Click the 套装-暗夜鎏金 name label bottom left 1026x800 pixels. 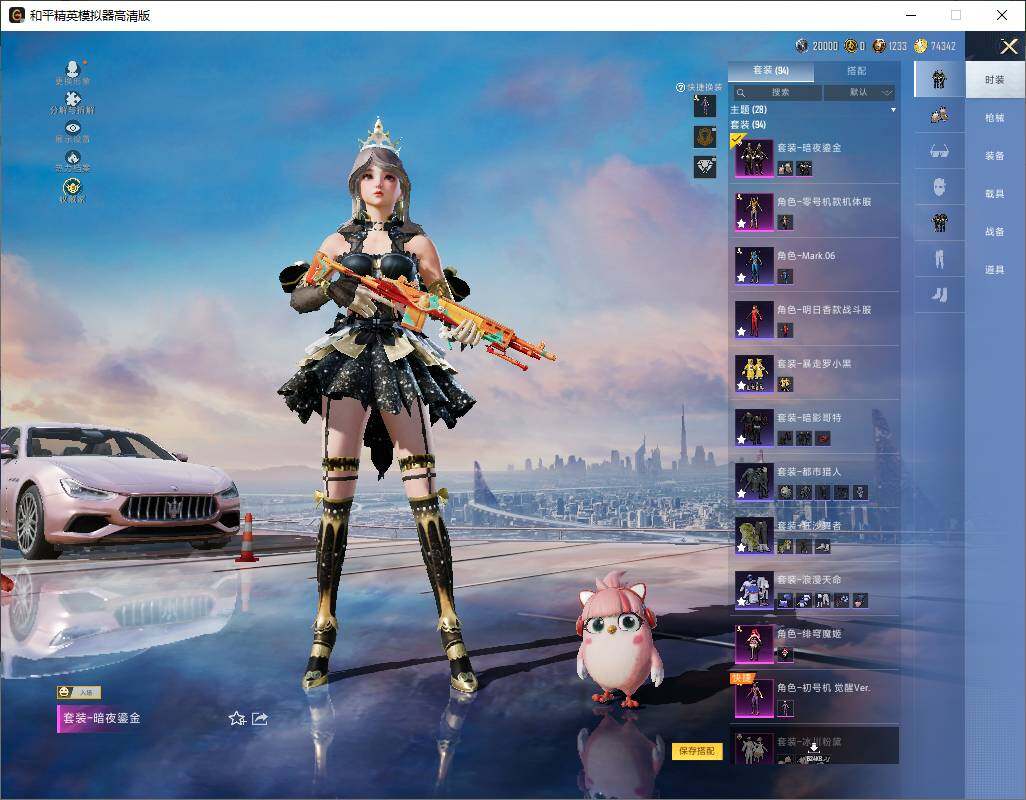coord(101,718)
